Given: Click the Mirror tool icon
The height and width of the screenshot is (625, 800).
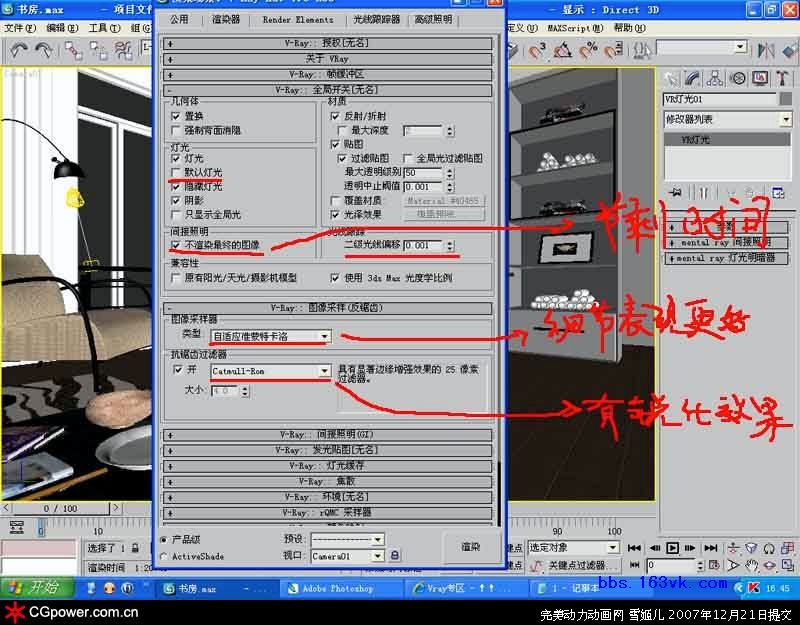Looking at the screenshot, I should click(x=766, y=51).
